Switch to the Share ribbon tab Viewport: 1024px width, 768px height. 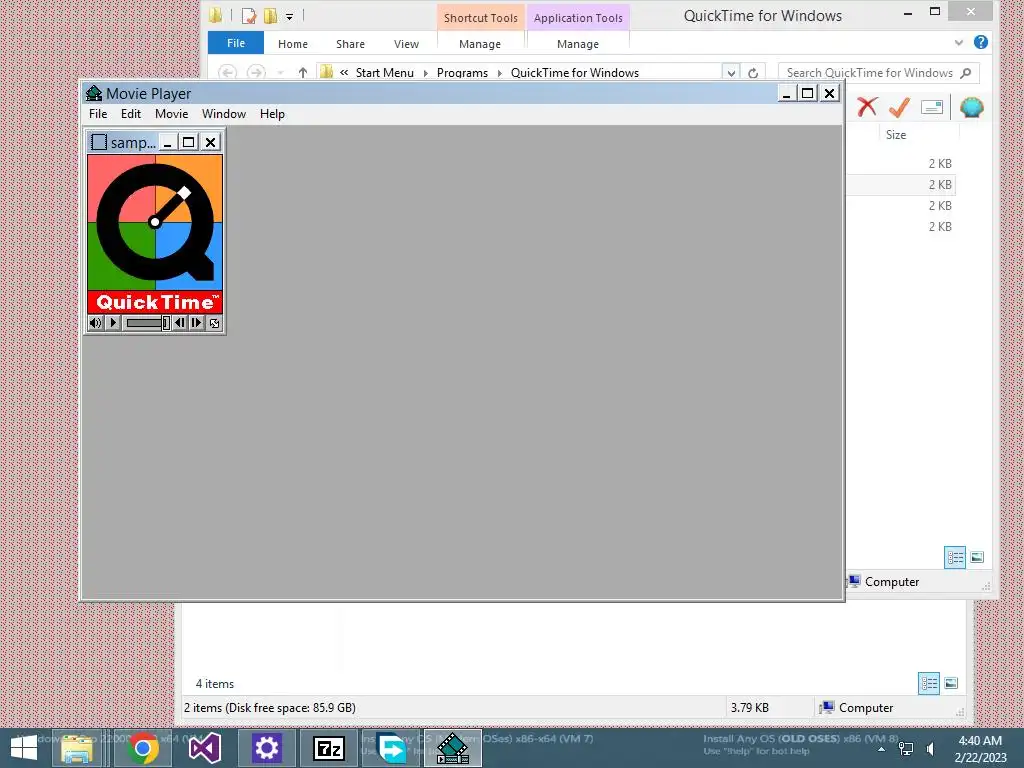coord(351,44)
